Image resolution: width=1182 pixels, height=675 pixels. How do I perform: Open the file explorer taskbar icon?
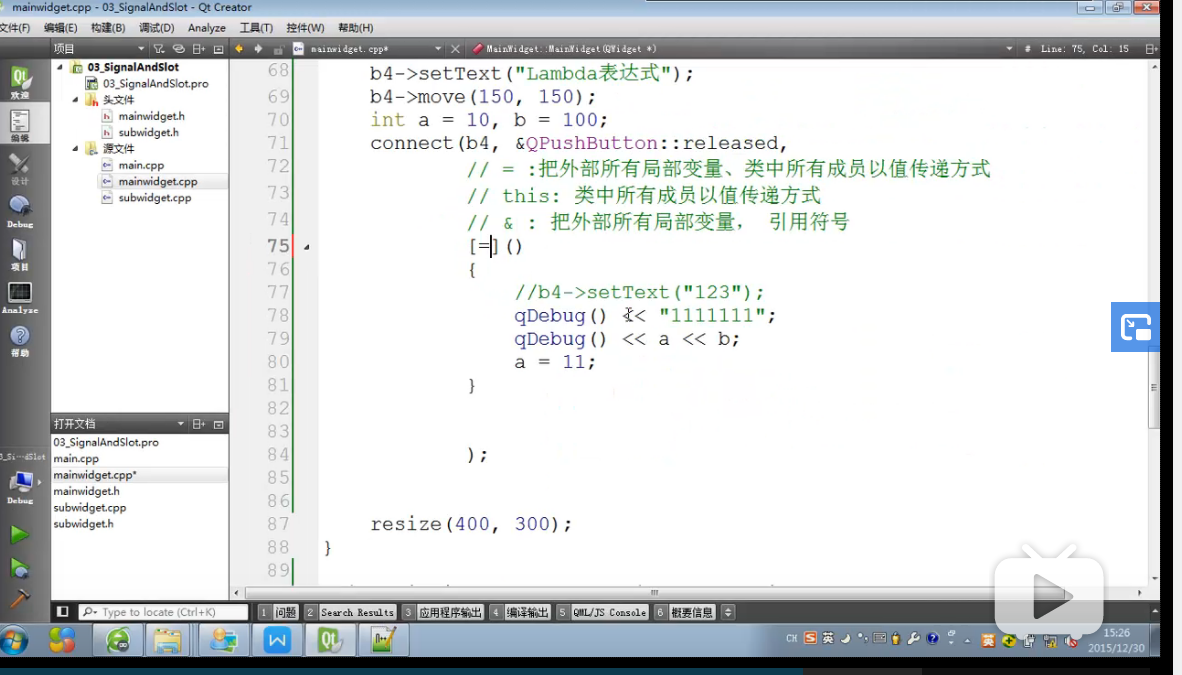coord(167,640)
